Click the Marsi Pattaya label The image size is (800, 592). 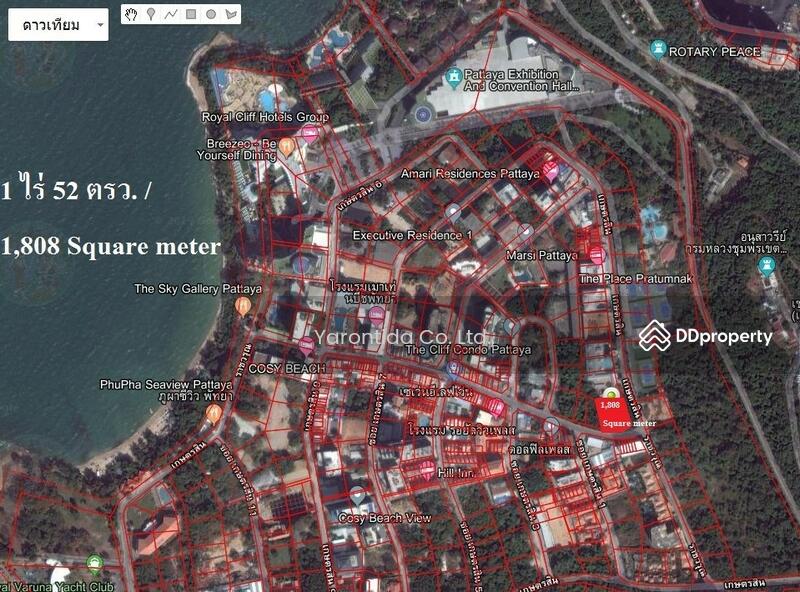pos(542,255)
